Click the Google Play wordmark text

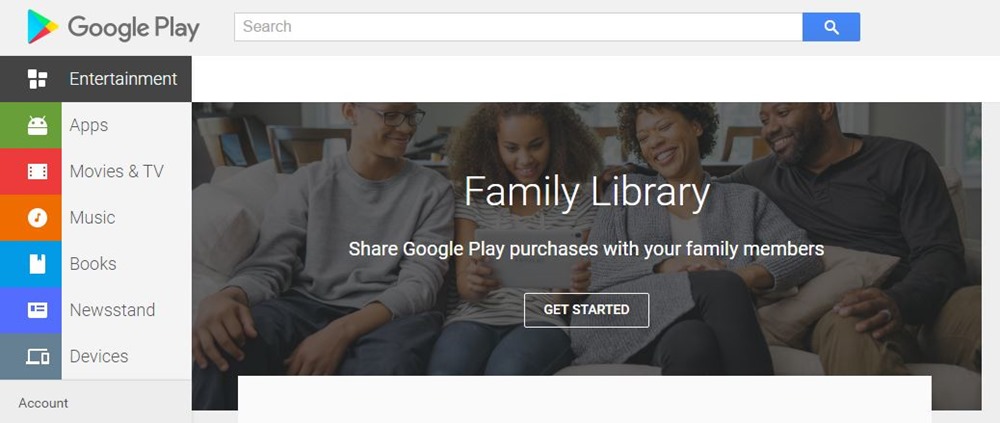point(134,28)
